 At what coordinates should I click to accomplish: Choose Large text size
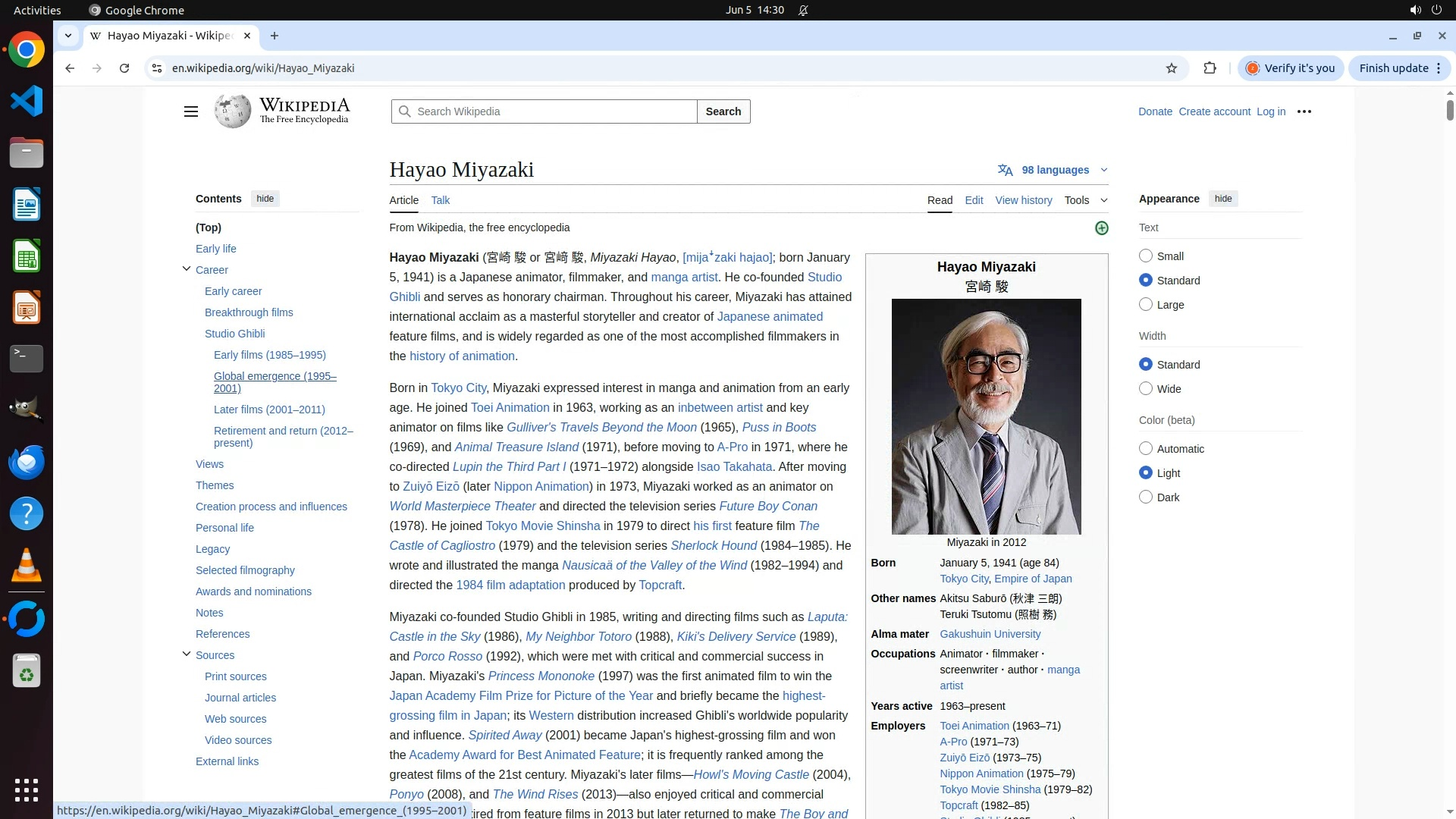pos(1145,305)
